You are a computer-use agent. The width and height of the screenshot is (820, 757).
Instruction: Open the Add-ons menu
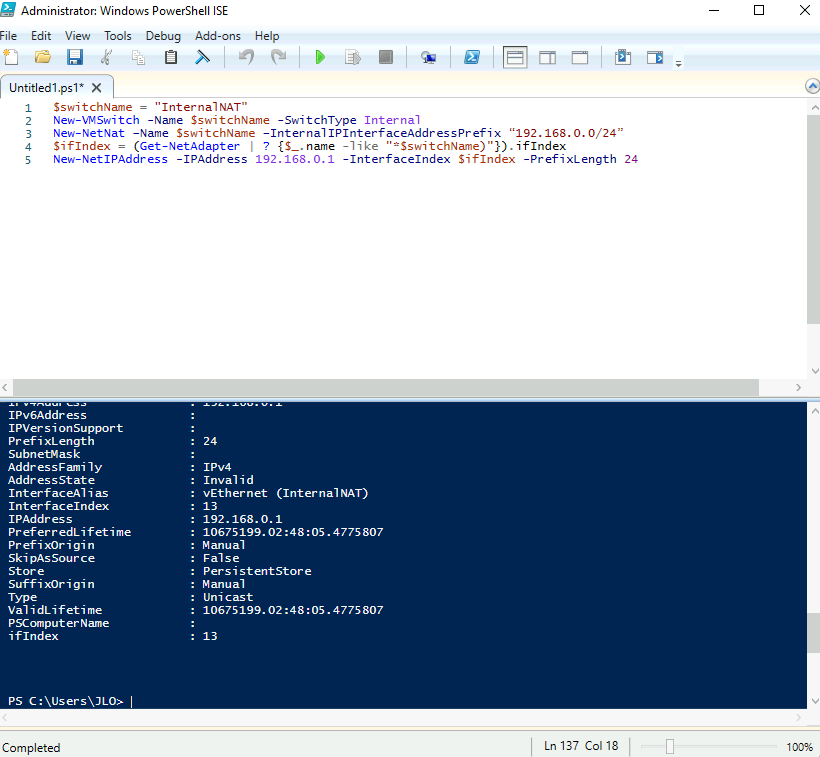pos(218,36)
